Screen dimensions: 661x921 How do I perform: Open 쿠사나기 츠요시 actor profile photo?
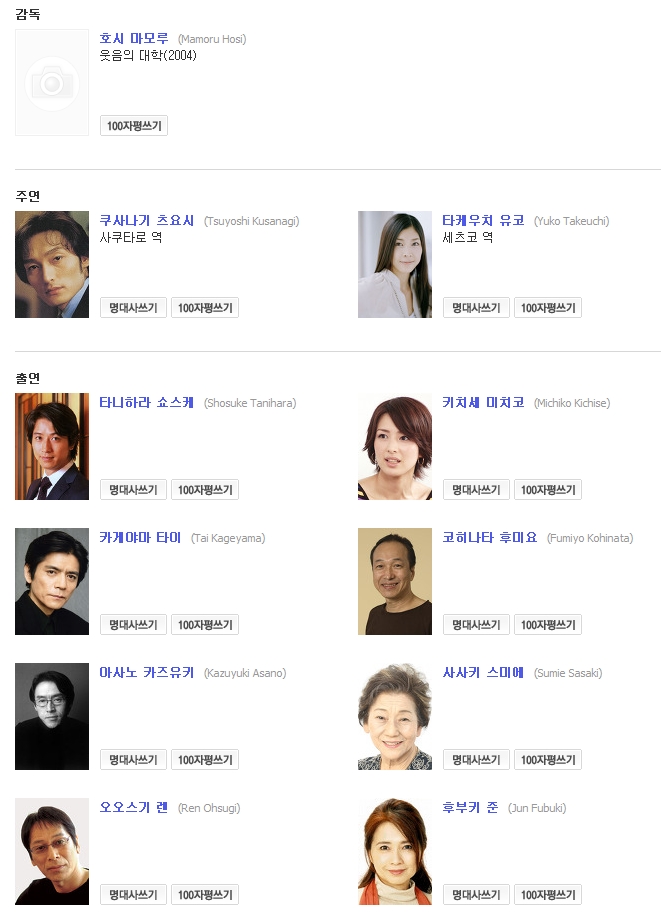(52, 264)
